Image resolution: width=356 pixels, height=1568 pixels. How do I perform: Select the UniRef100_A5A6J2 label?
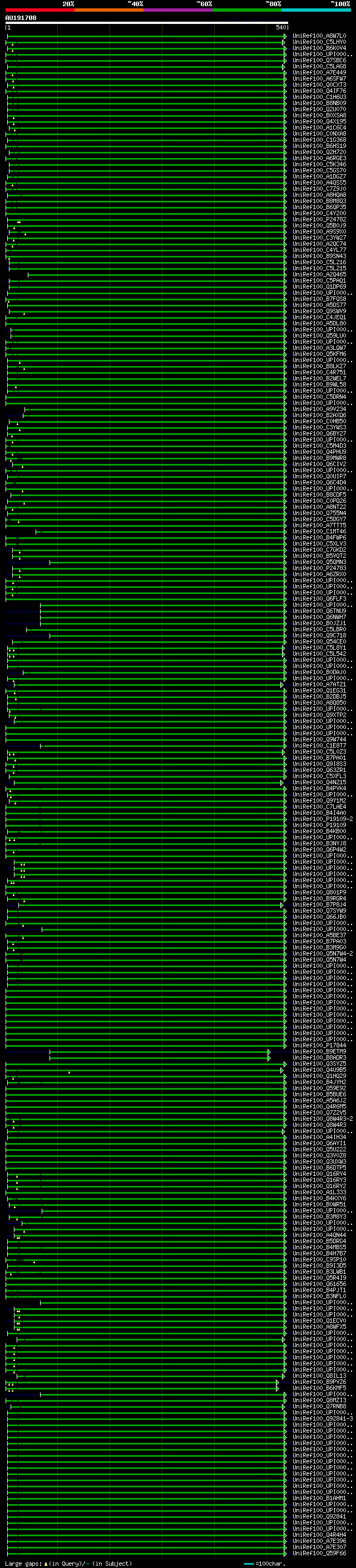(x=319, y=1101)
